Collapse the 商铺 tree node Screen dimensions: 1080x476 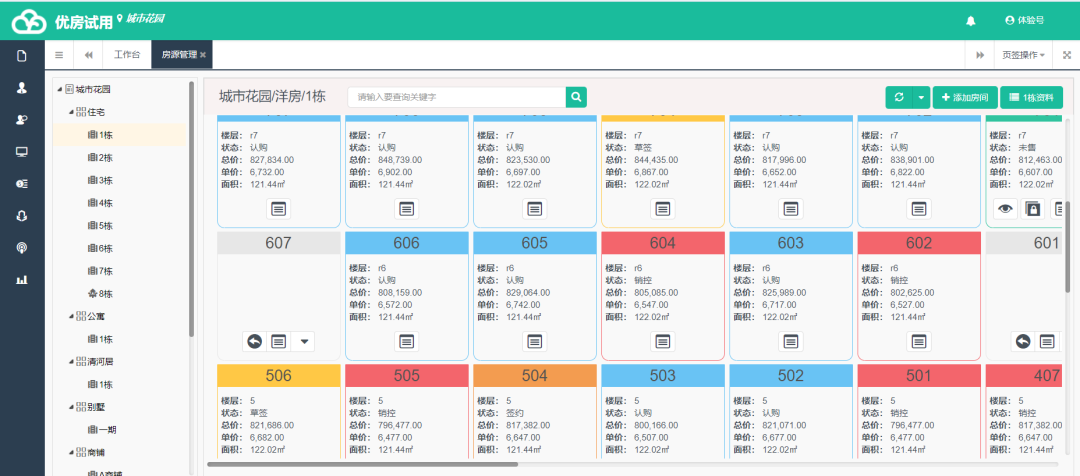pos(71,453)
